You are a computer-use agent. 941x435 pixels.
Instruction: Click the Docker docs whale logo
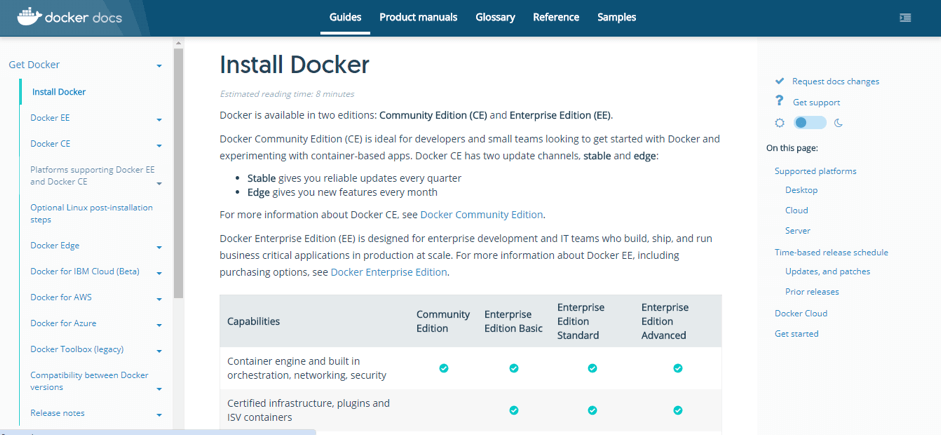[28, 17]
